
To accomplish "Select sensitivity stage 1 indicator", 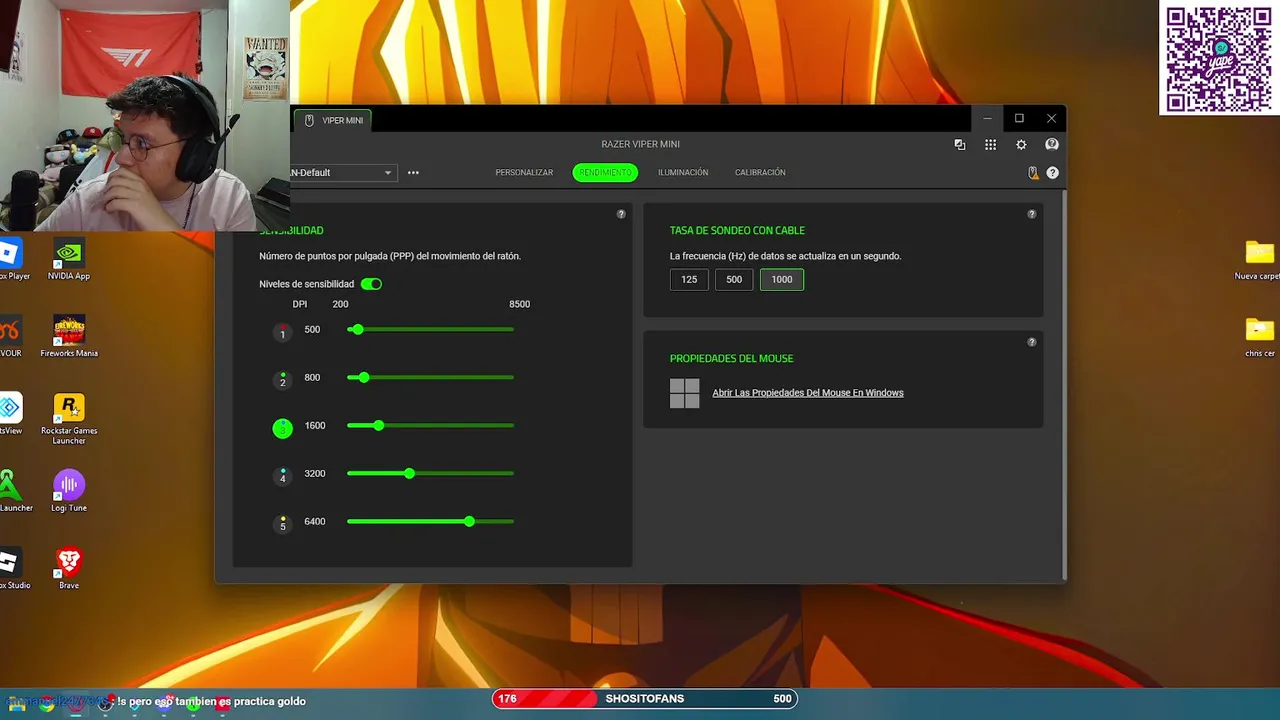I will pos(282,331).
